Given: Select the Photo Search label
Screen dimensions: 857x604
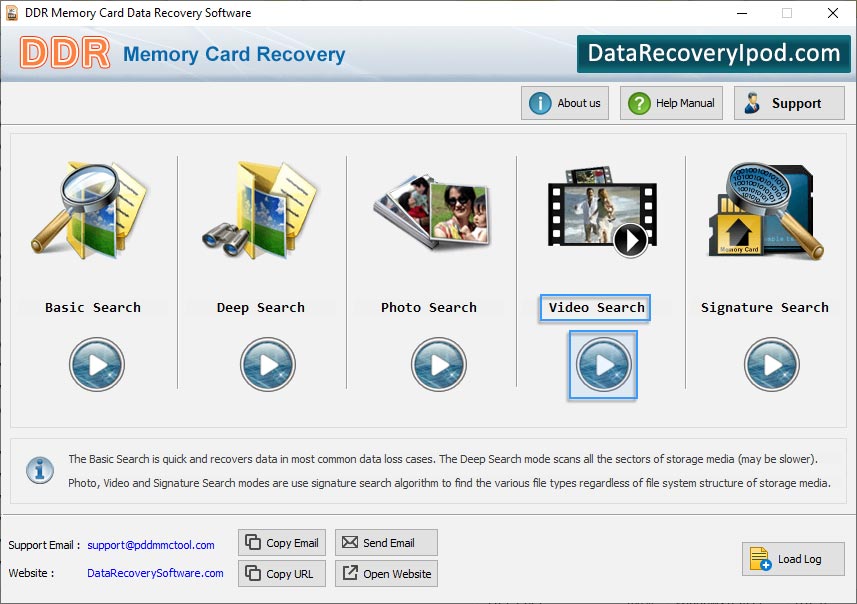Looking at the screenshot, I should [x=429, y=308].
